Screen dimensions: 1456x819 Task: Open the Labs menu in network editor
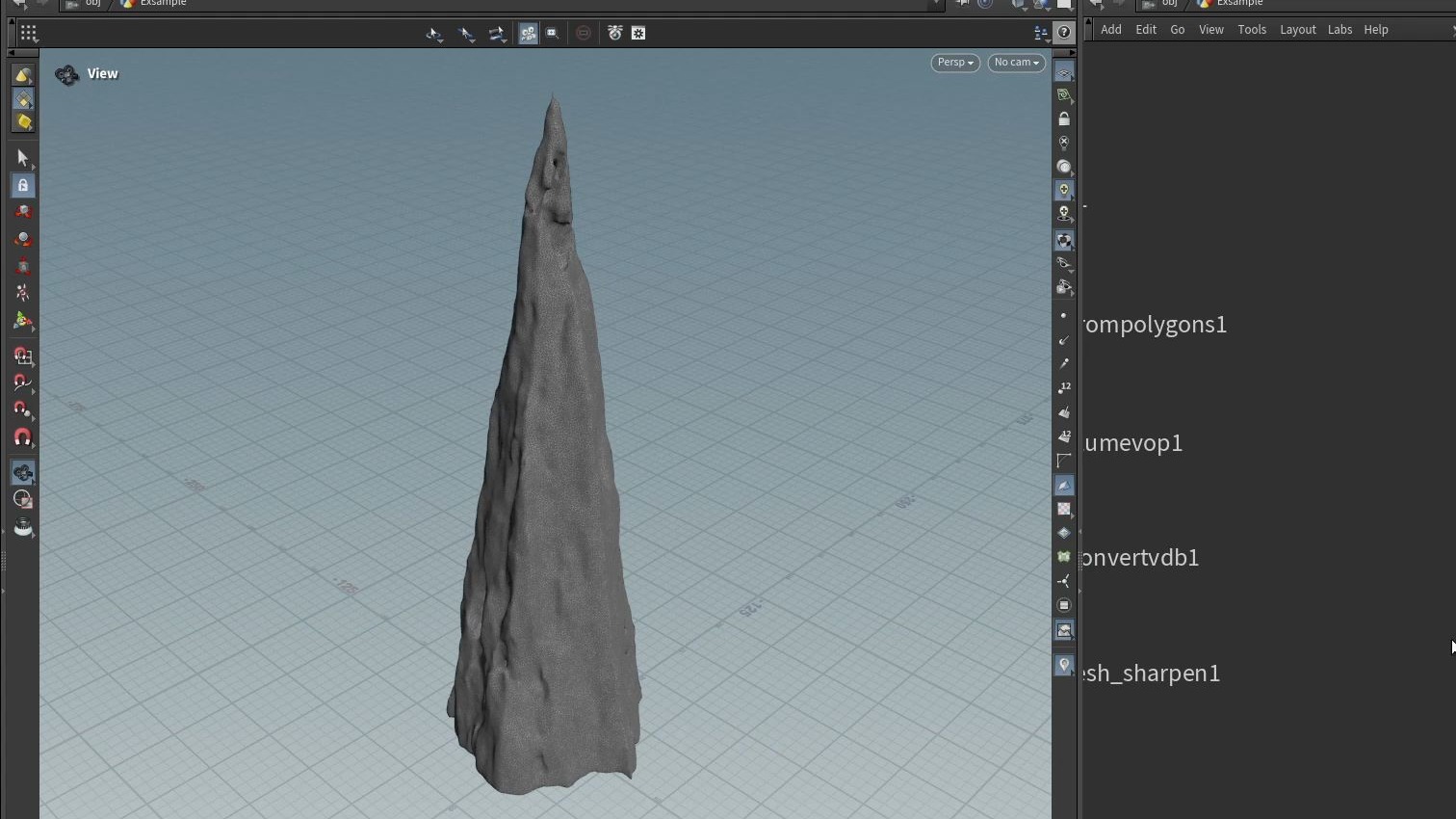coord(1339,30)
